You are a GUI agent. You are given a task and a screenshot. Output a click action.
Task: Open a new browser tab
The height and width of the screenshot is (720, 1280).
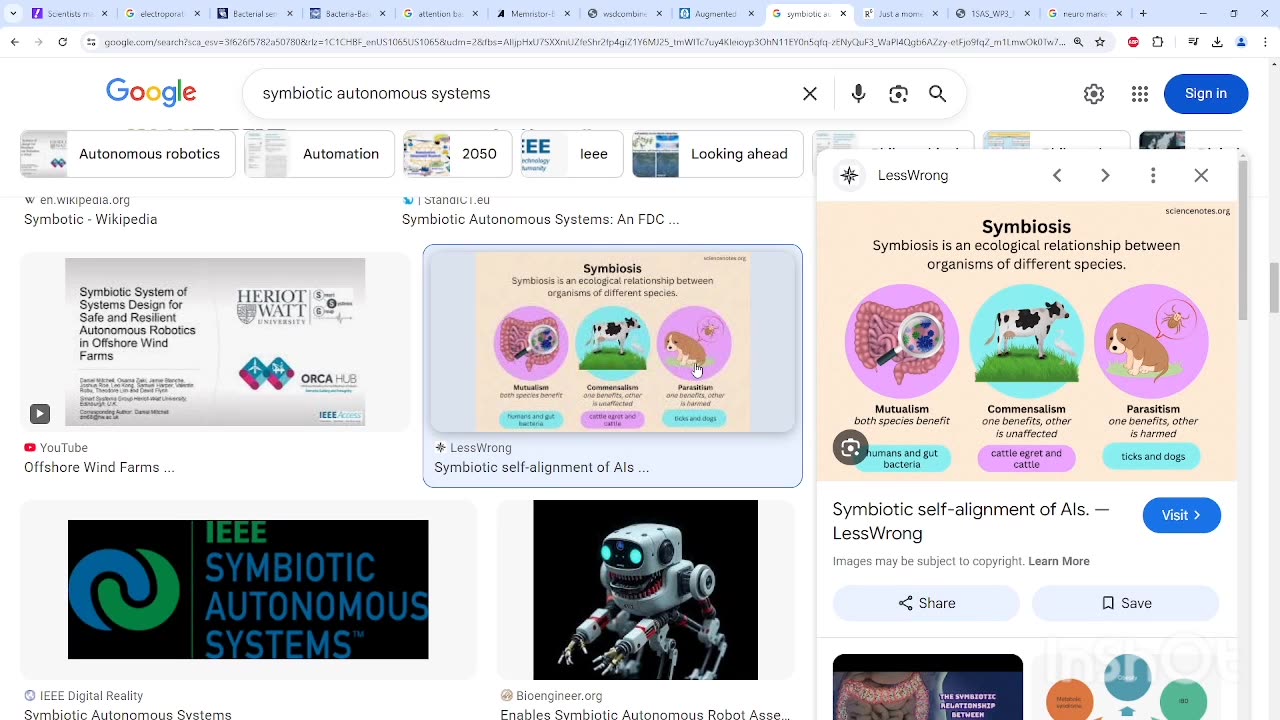[x=1143, y=14]
